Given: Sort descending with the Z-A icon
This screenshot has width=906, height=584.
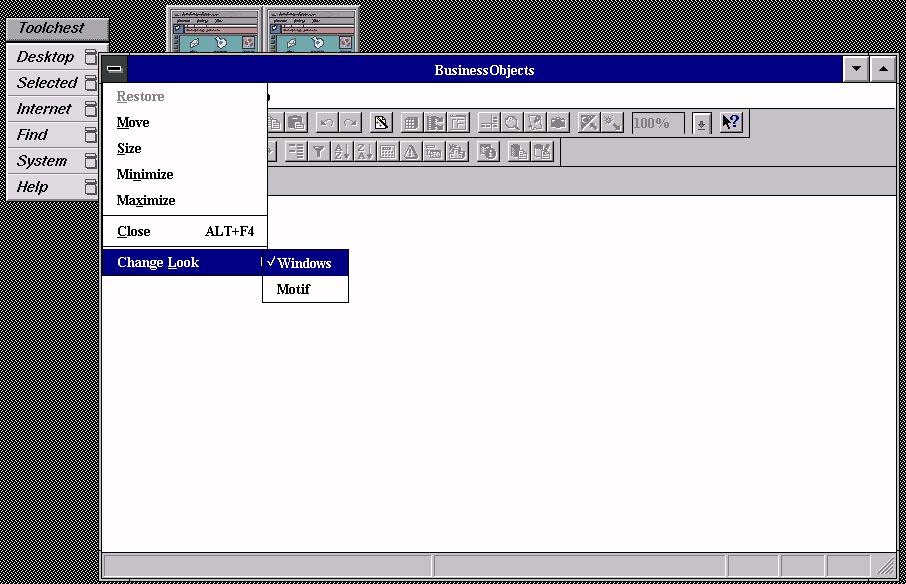Looking at the screenshot, I should point(364,152).
